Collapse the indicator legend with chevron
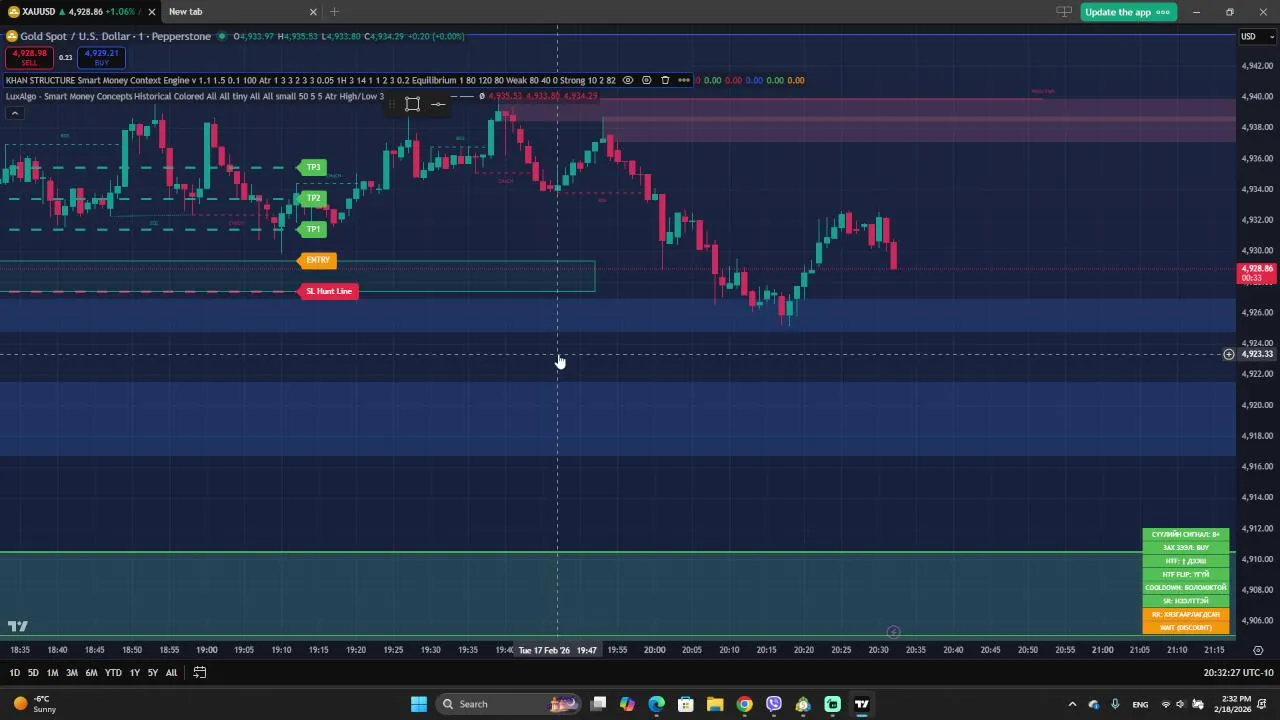Image resolution: width=1280 pixels, height=720 pixels. tap(14, 113)
